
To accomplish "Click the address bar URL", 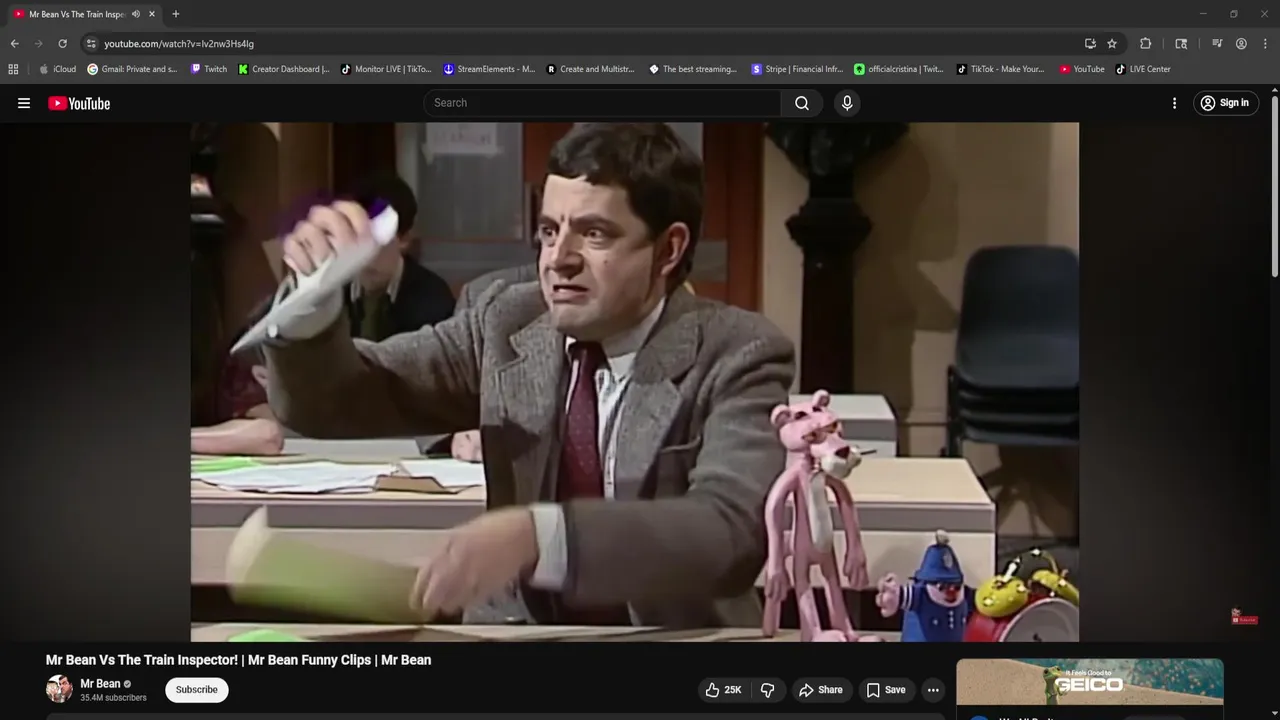I will click(x=179, y=44).
